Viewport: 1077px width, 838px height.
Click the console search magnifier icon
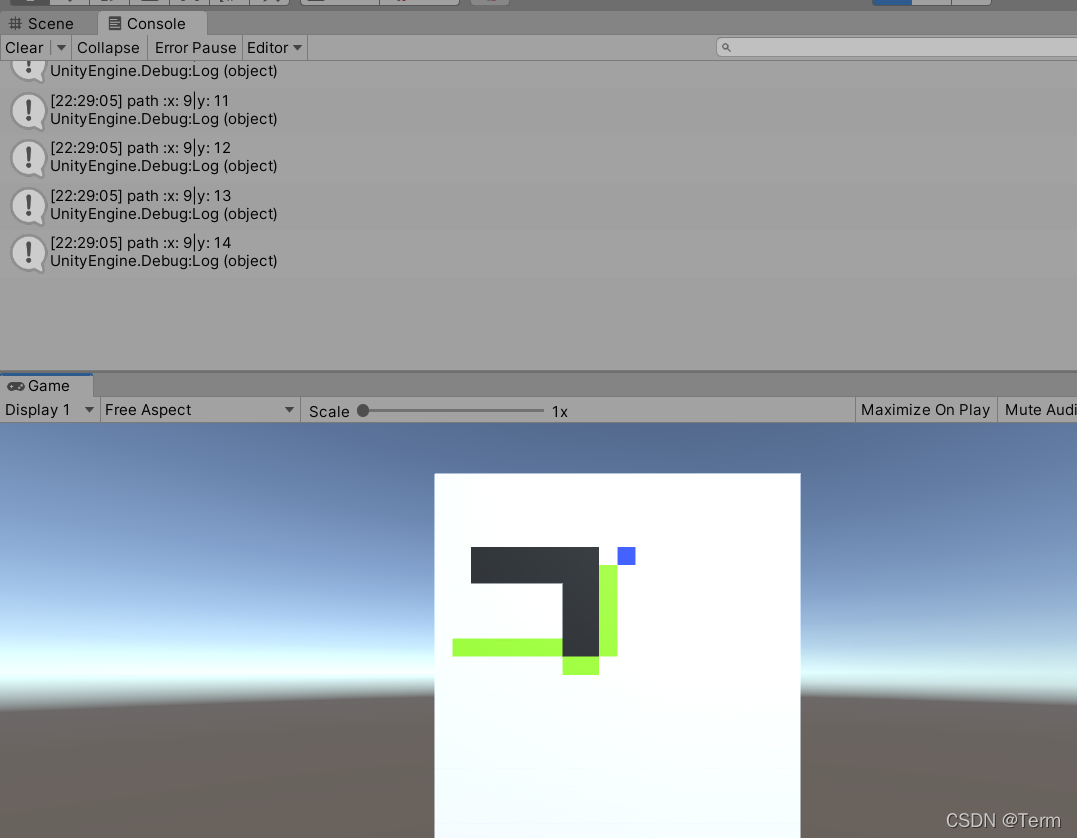click(x=726, y=47)
